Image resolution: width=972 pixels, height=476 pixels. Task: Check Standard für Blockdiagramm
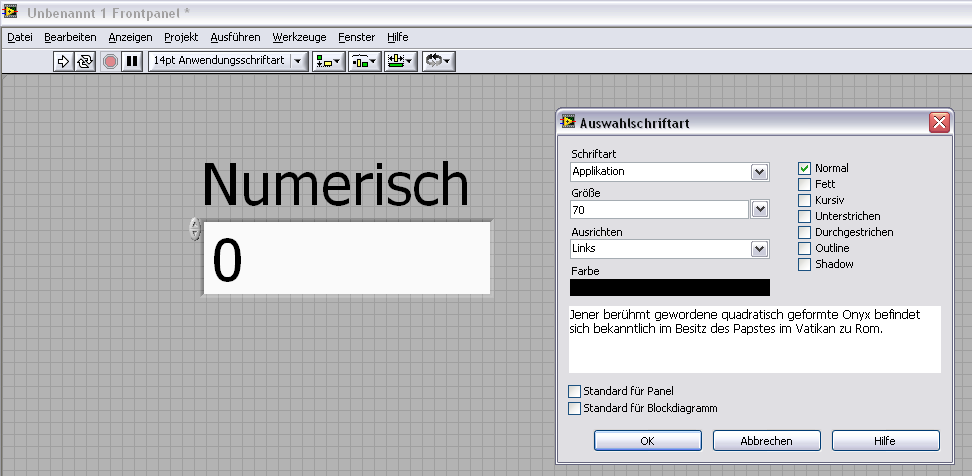pos(575,408)
